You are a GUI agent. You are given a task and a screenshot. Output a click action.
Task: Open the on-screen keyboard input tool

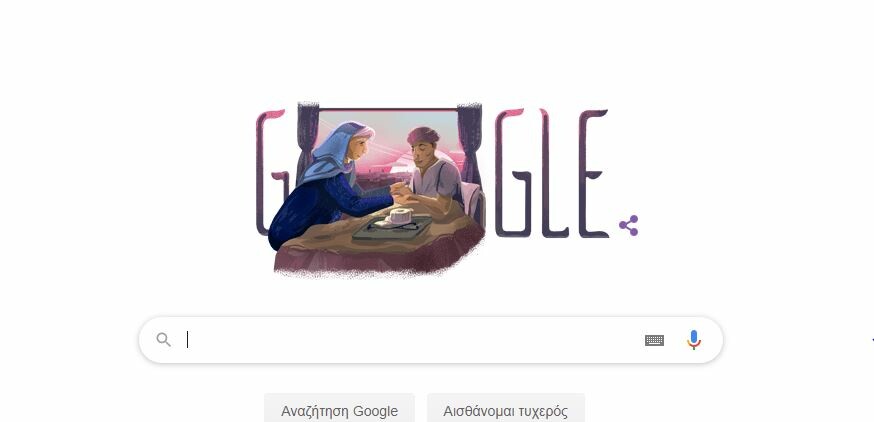click(x=654, y=340)
